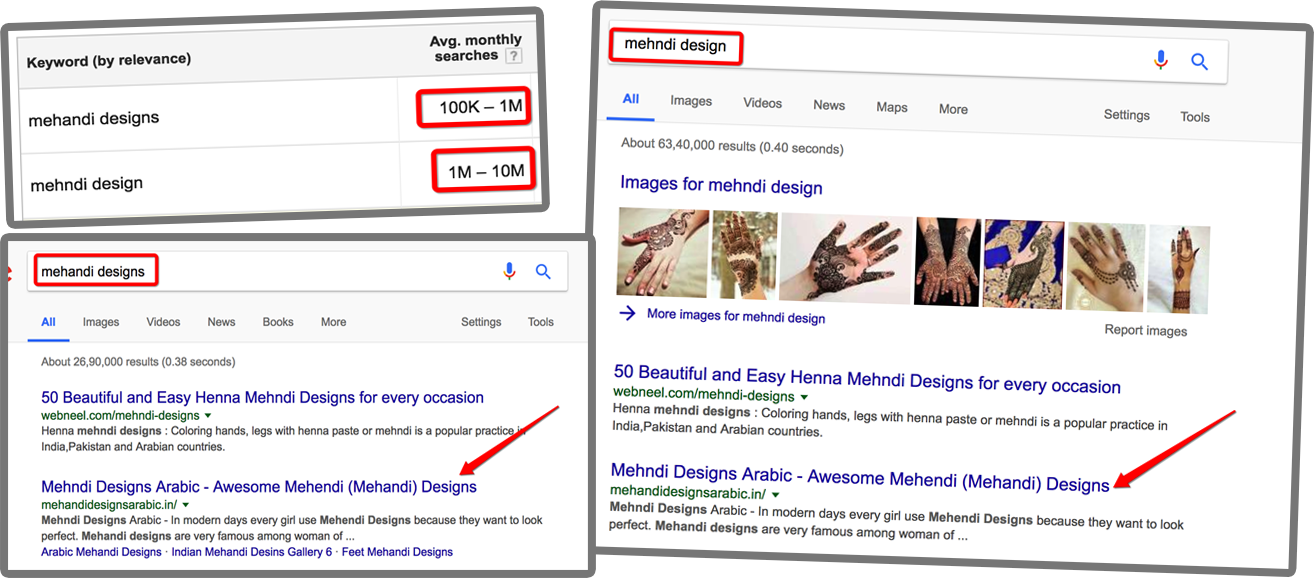The image size is (1314, 578).
Task: Click the mehndi design search input field
Action: click(x=918, y=55)
